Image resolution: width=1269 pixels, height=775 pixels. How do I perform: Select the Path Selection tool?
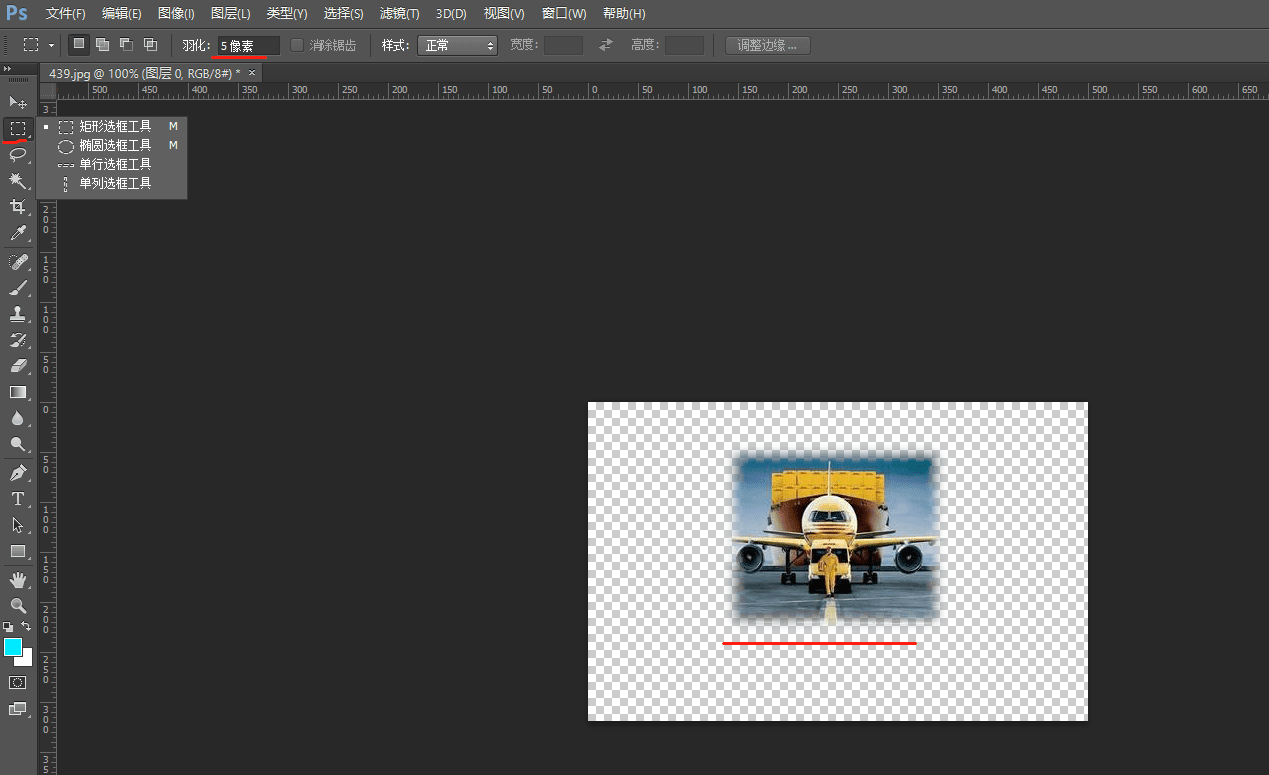(18, 525)
